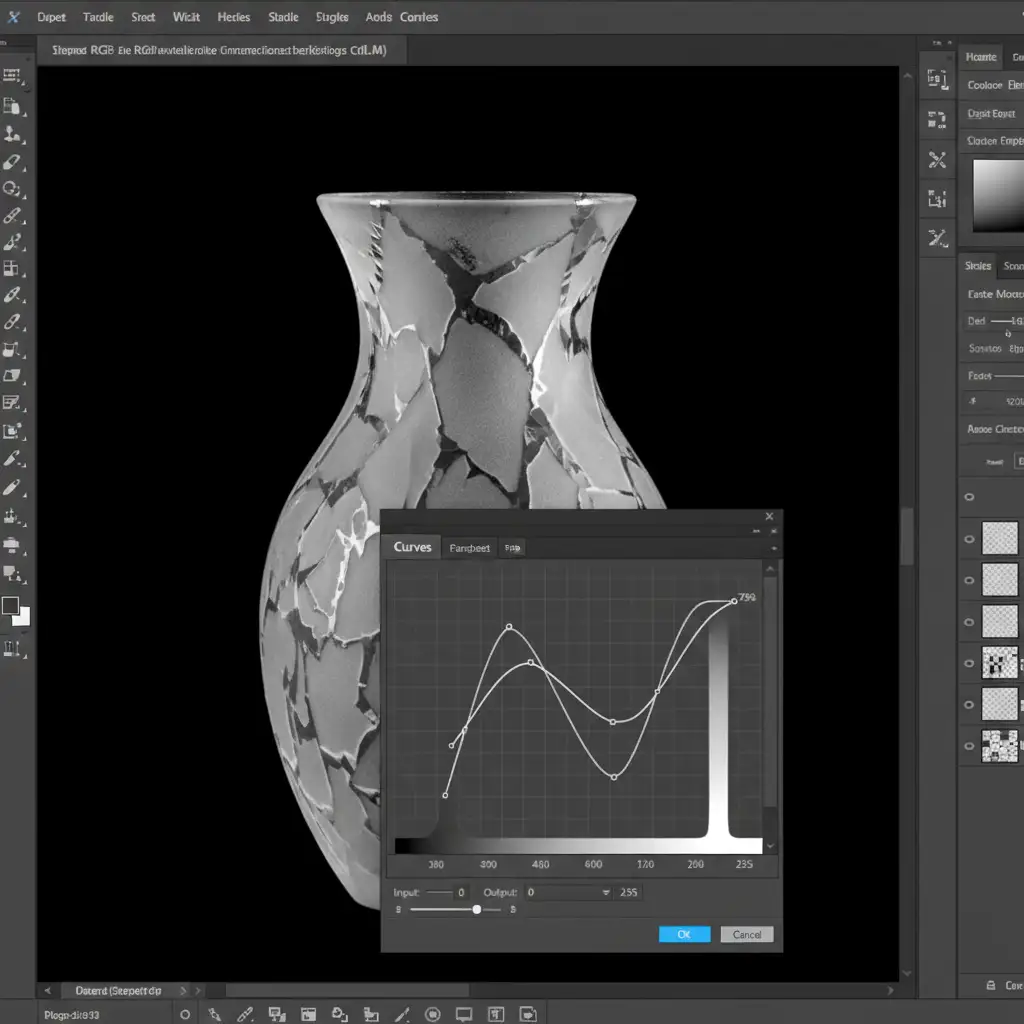The image size is (1024, 1024).
Task: Click the Cancel button in Curves dialog
Action: tap(747, 934)
